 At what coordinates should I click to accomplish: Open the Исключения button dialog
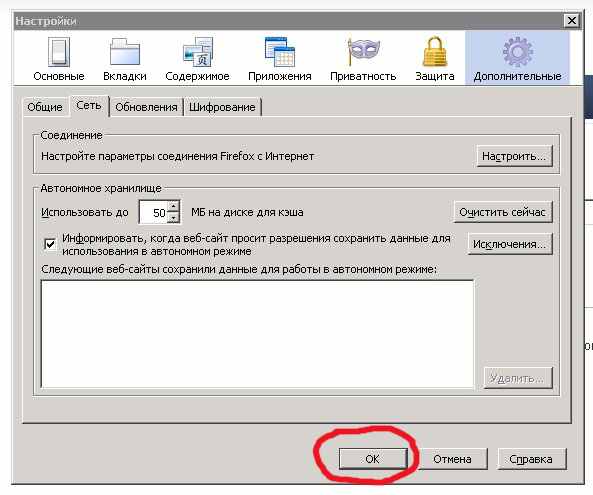click(509, 244)
